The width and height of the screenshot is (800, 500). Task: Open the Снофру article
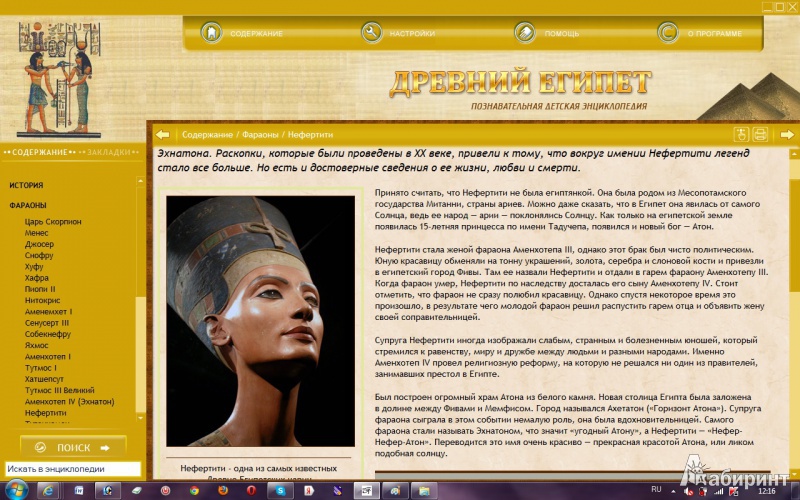pos(39,256)
